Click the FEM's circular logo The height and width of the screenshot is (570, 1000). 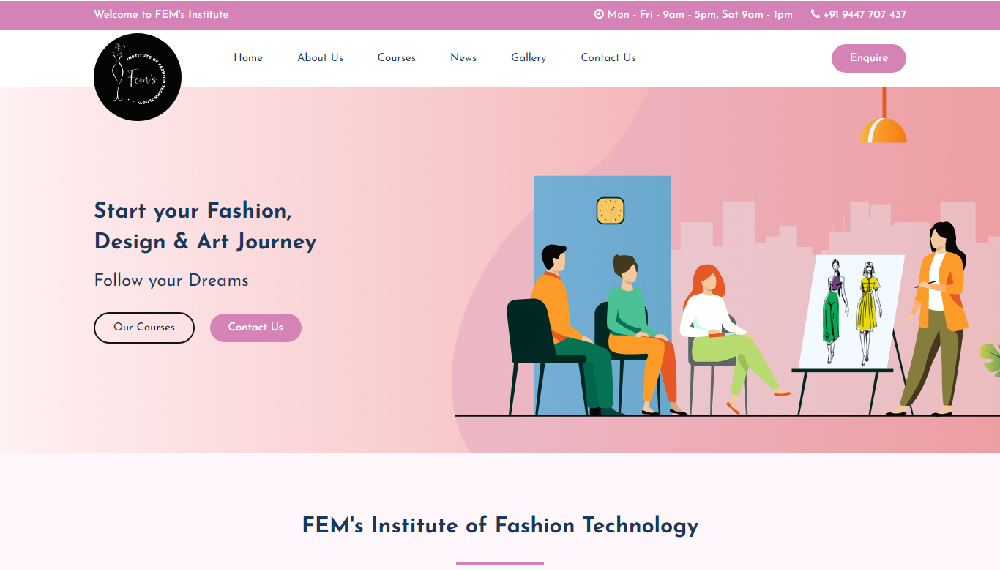point(138,77)
